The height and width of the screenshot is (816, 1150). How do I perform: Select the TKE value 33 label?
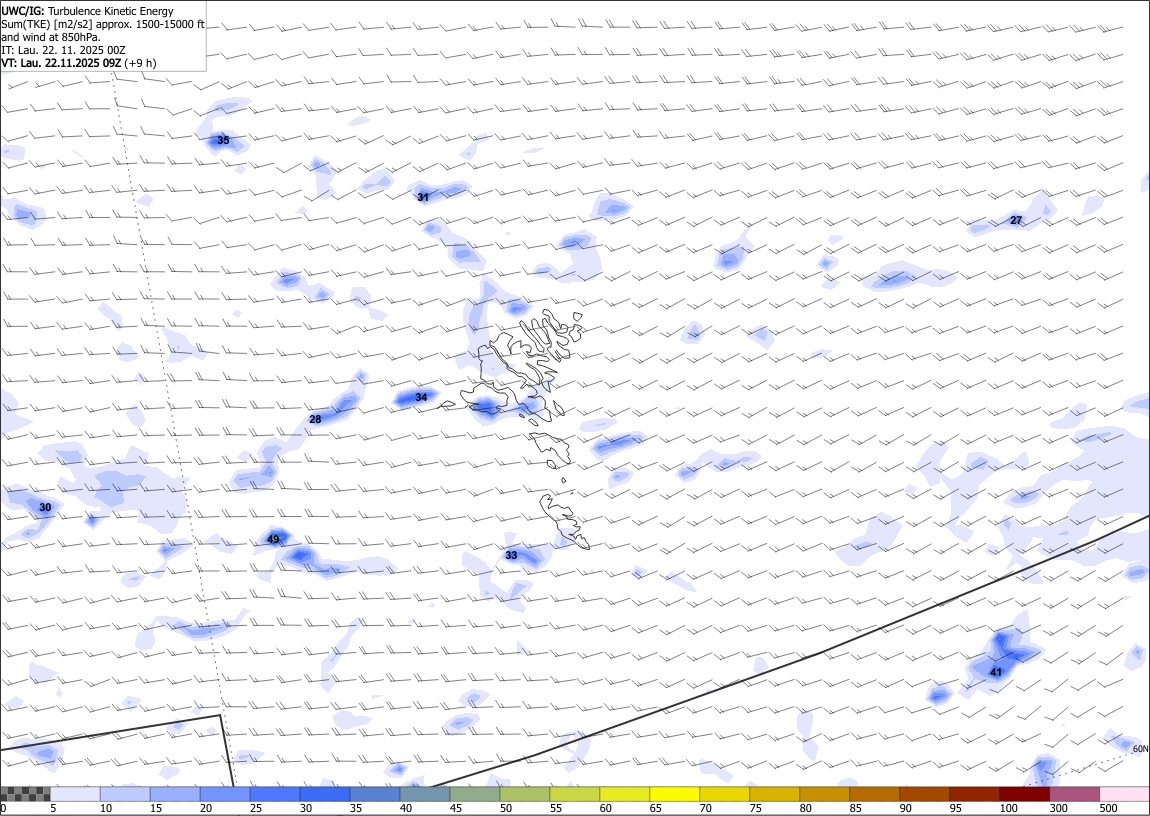pyautogui.click(x=511, y=555)
